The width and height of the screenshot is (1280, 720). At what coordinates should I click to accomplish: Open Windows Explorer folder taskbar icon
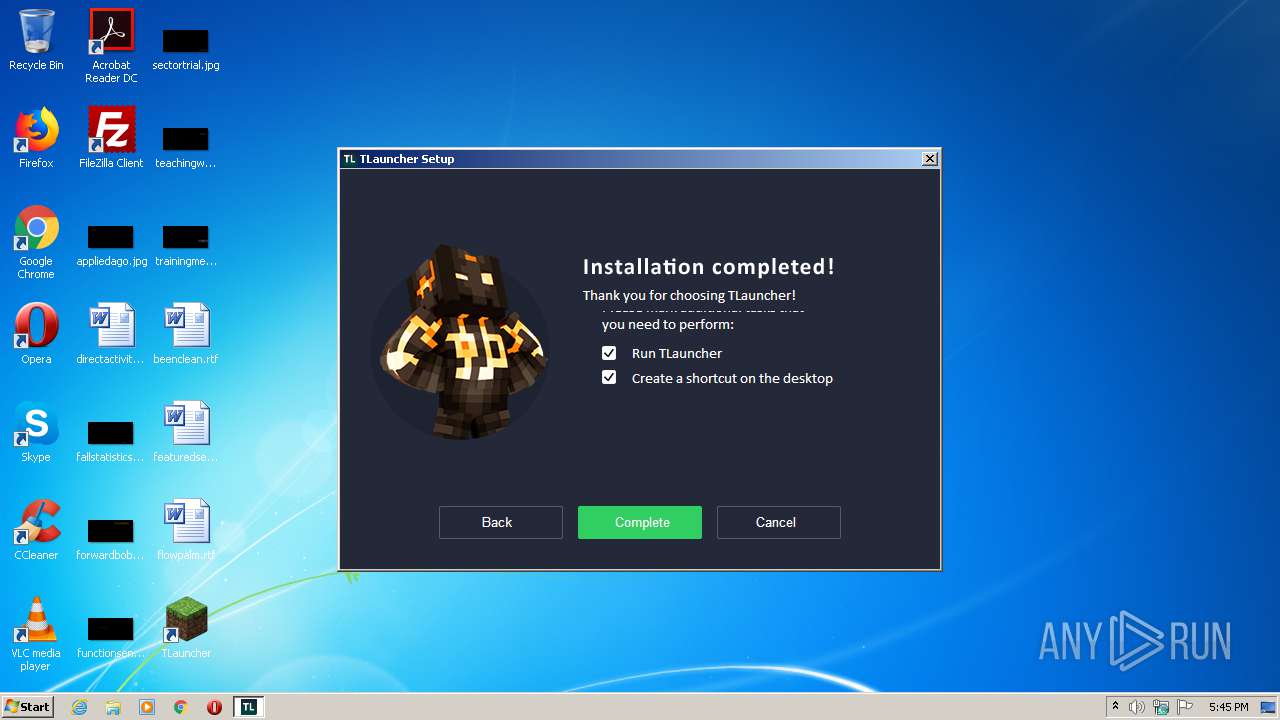[113, 707]
